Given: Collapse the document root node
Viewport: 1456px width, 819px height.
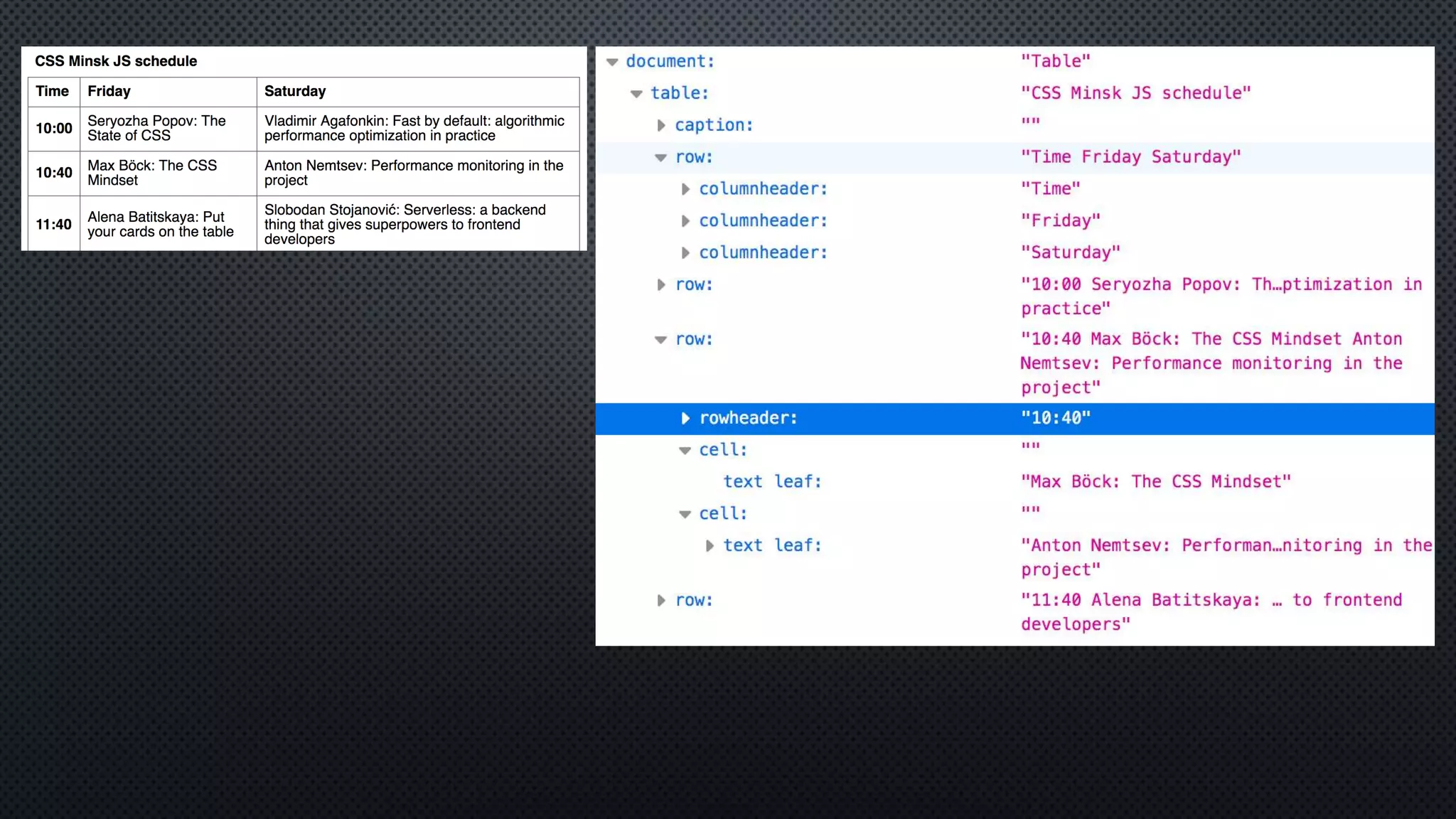Looking at the screenshot, I should click(x=612, y=62).
